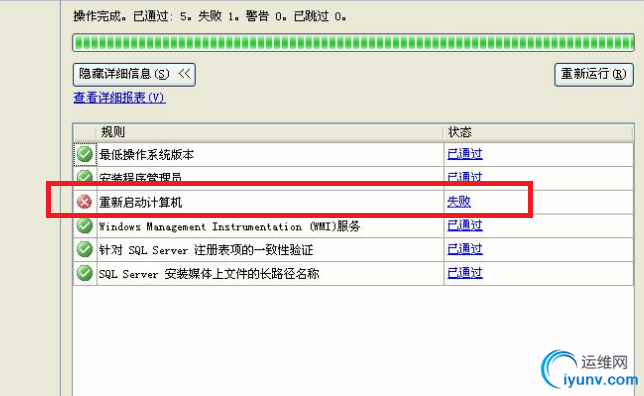The image size is (644, 396).
Task: Open 已通过 link for 安装程序管理员 rule
Action: pos(465,177)
